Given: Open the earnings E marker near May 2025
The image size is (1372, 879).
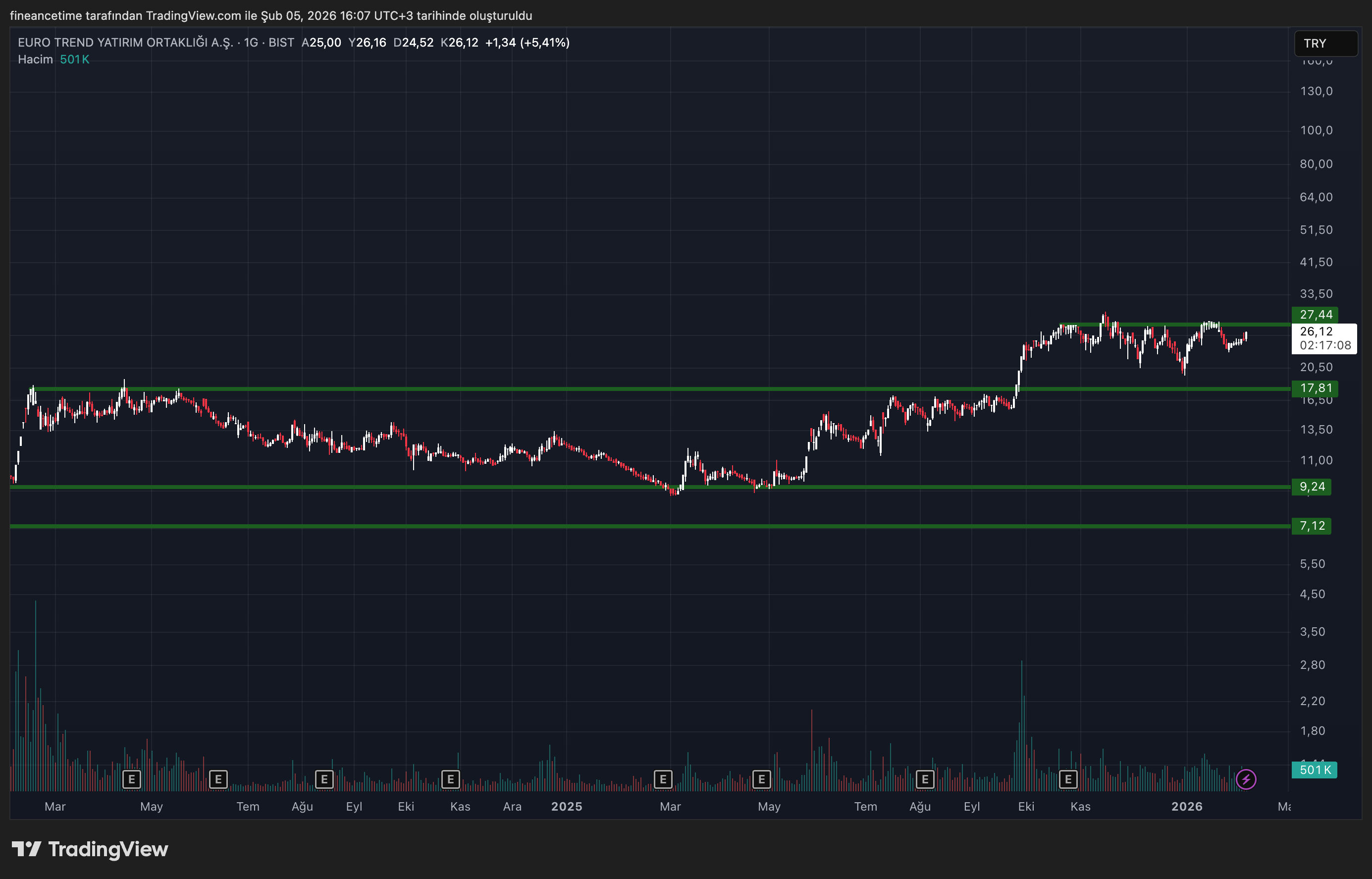Looking at the screenshot, I should [762, 779].
